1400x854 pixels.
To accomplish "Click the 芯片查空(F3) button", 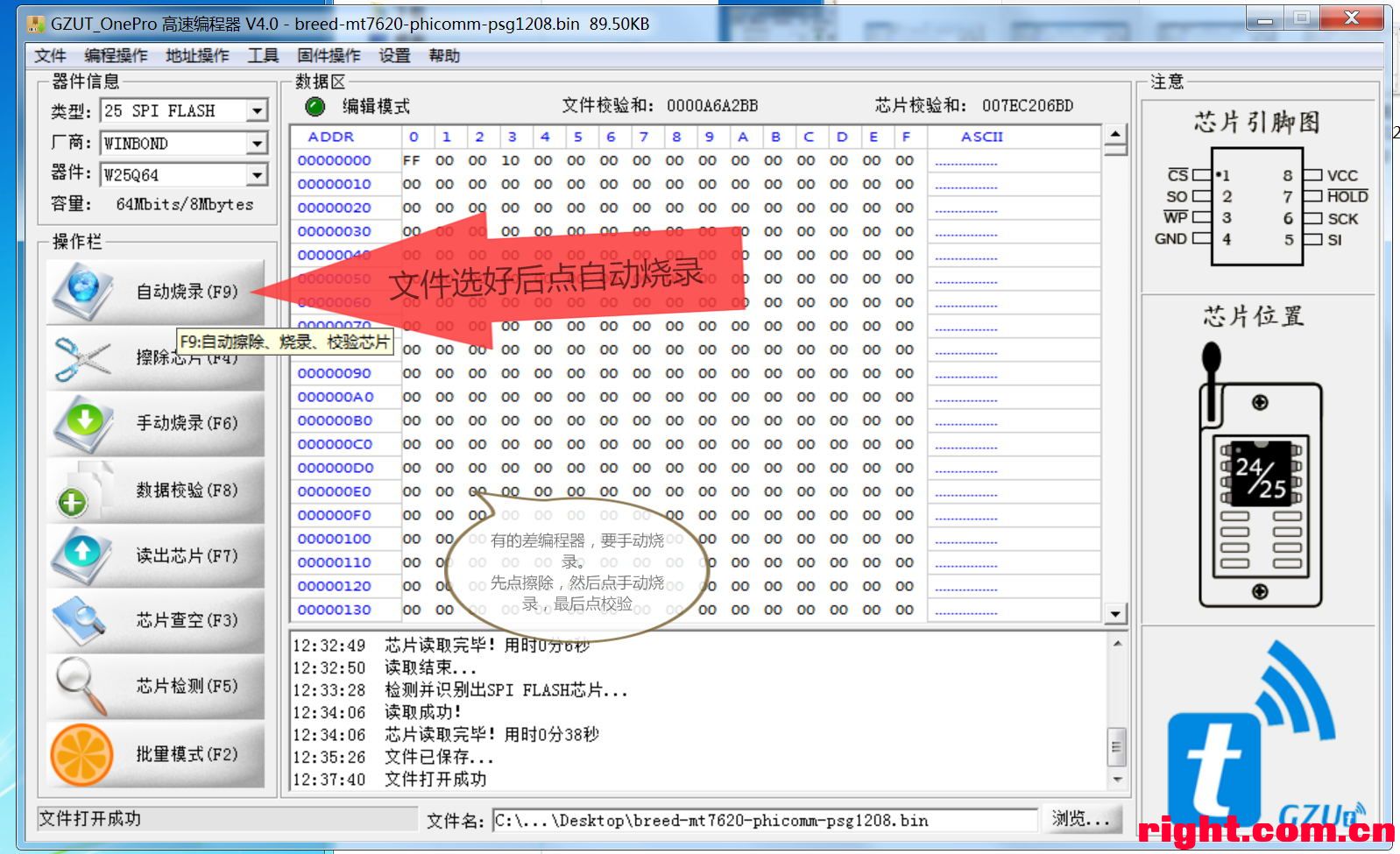I will click(156, 620).
